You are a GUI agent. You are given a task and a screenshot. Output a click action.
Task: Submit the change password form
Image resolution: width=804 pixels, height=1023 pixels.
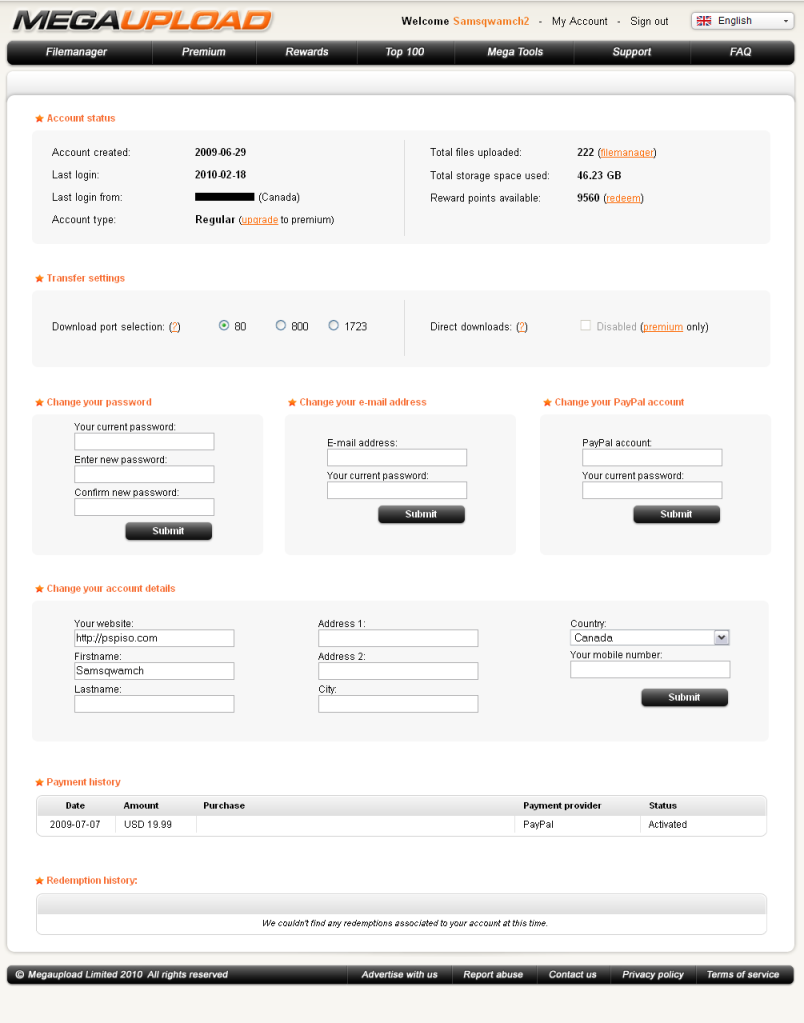click(x=168, y=531)
